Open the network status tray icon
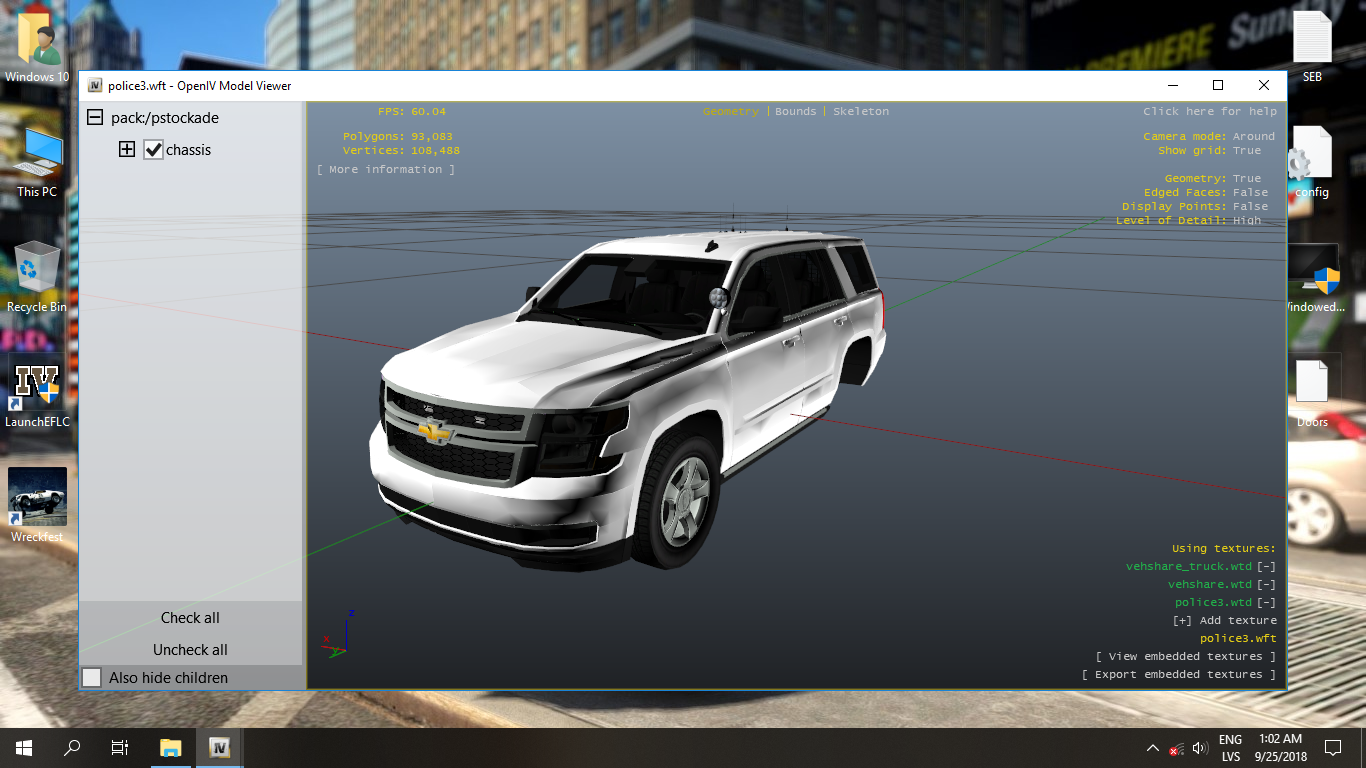This screenshot has width=1366, height=768. tap(1177, 748)
